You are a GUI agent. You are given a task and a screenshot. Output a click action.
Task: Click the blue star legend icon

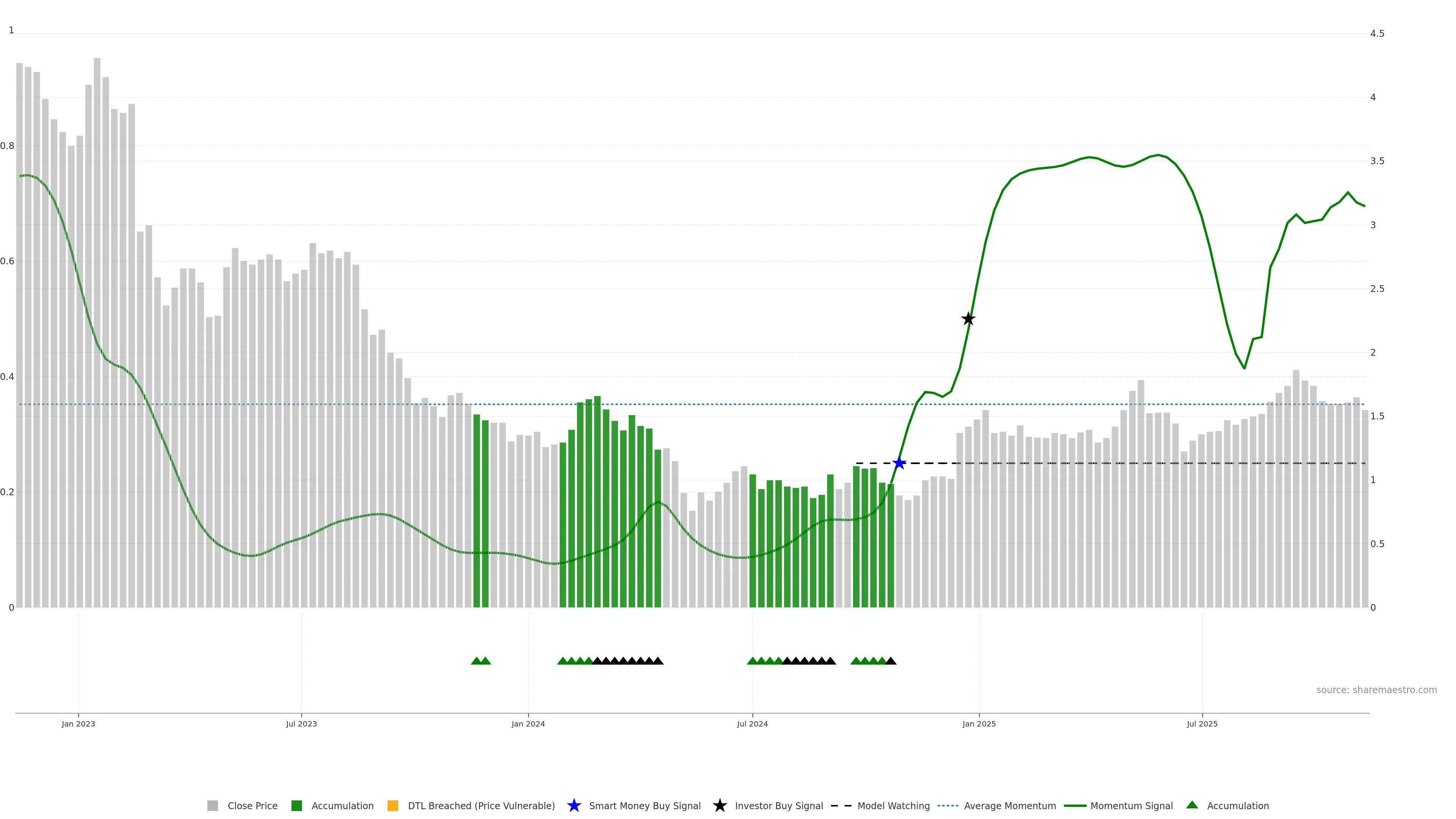pyautogui.click(x=574, y=805)
